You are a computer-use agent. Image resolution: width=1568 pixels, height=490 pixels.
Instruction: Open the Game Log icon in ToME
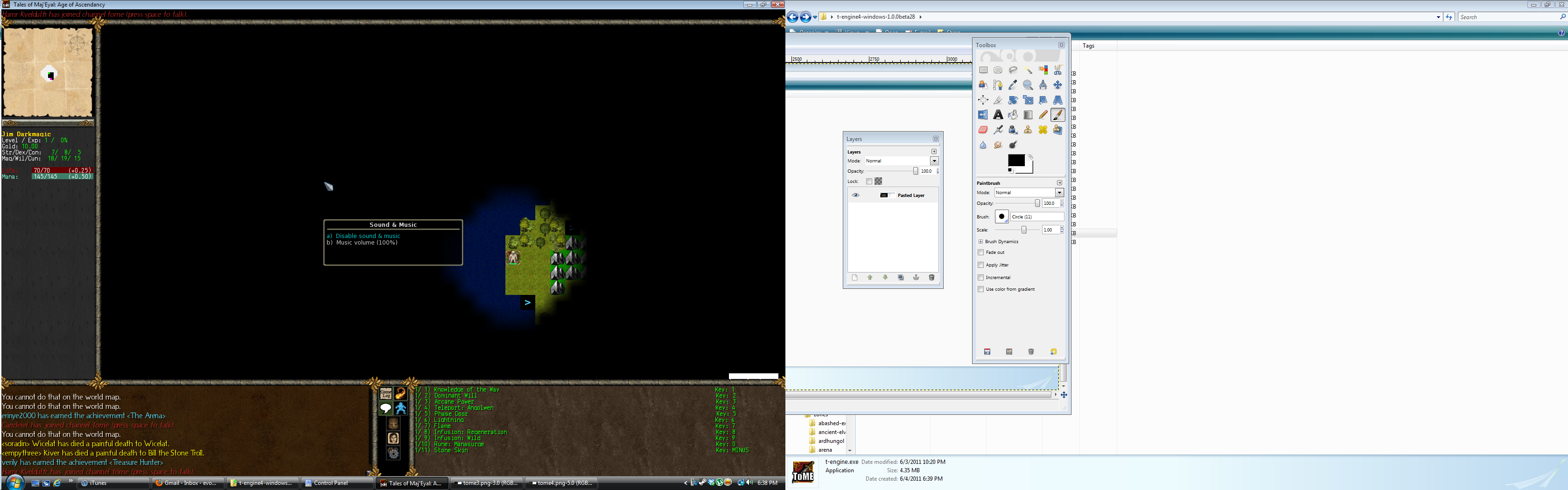coord(386,394)
